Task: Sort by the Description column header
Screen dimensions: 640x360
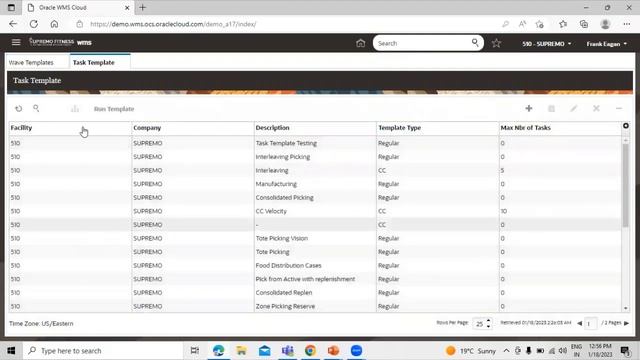Action: point(272,128)
